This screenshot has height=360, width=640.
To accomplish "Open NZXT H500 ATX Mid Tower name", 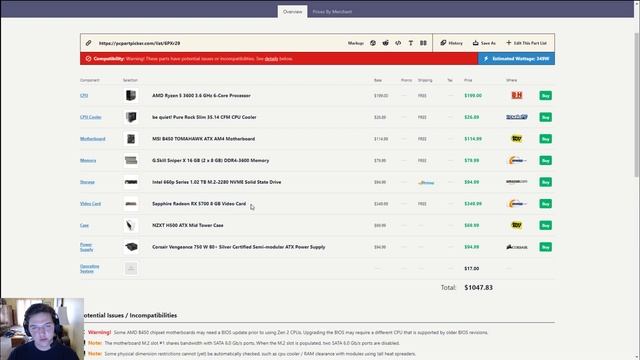I will [188, 225].
